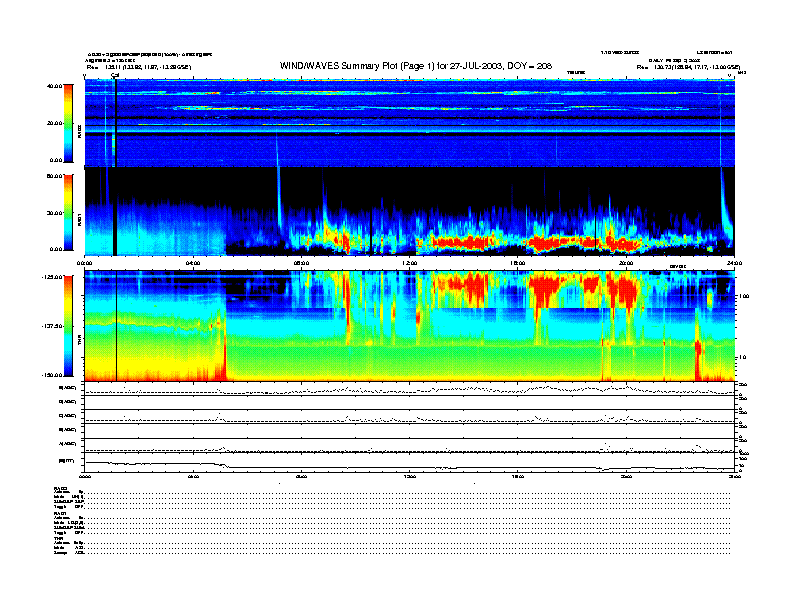Click the 40.00 label on the RAD2 colorbar
The image size is (792, 612).
[54, 86]
